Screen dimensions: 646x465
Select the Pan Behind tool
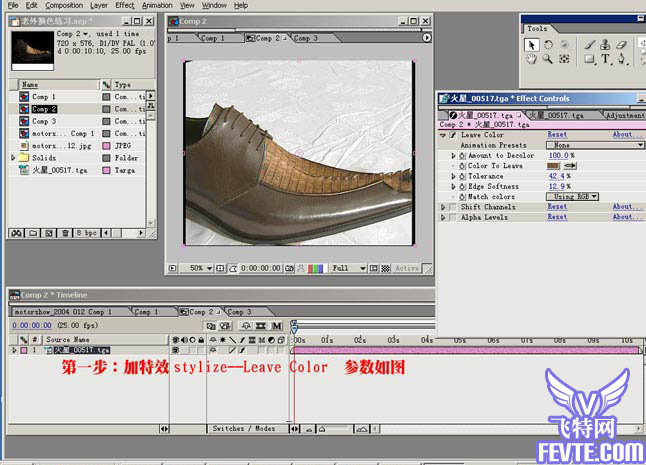point(564,59)
